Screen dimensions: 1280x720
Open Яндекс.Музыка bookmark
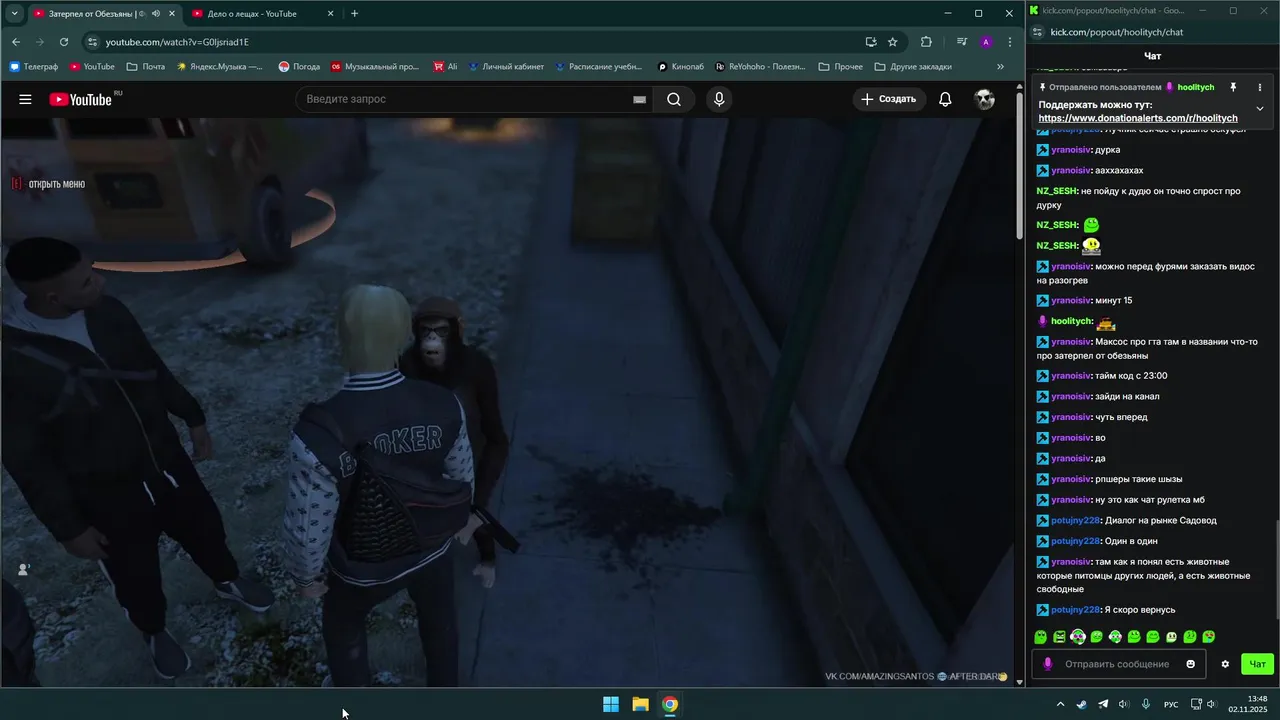coord(219,67)
